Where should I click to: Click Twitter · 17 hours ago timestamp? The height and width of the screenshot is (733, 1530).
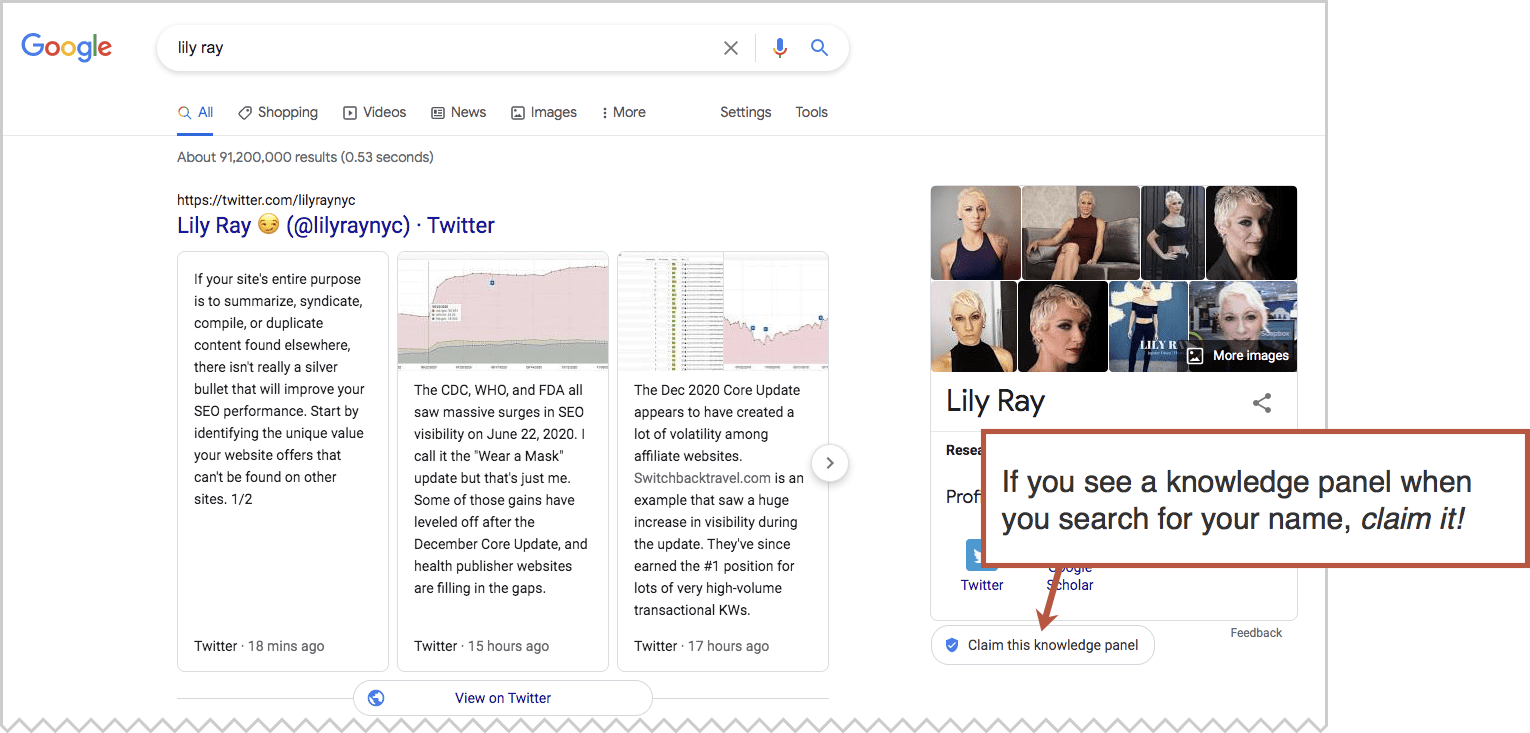click(702, 646)
